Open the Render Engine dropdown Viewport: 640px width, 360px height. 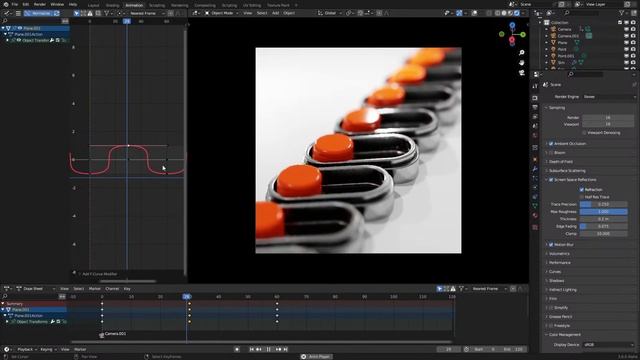click(x=609, y=97)
